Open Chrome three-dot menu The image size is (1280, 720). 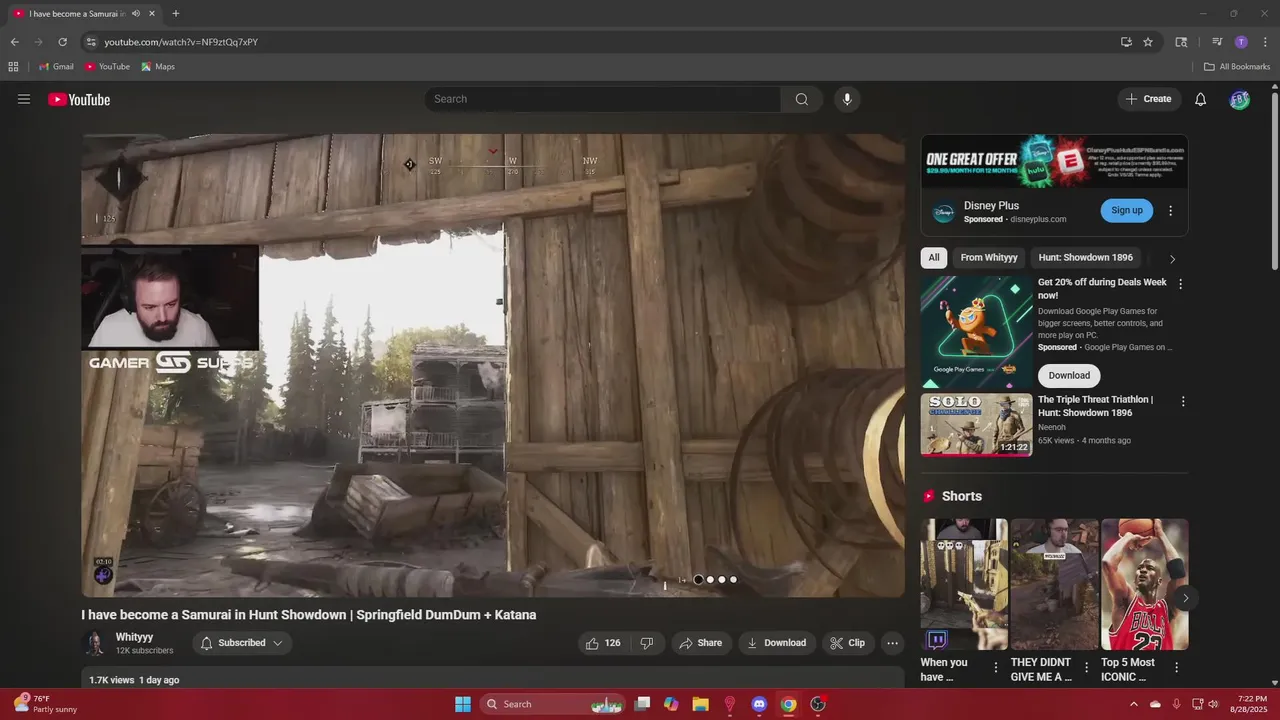[x=1265, y=42]
